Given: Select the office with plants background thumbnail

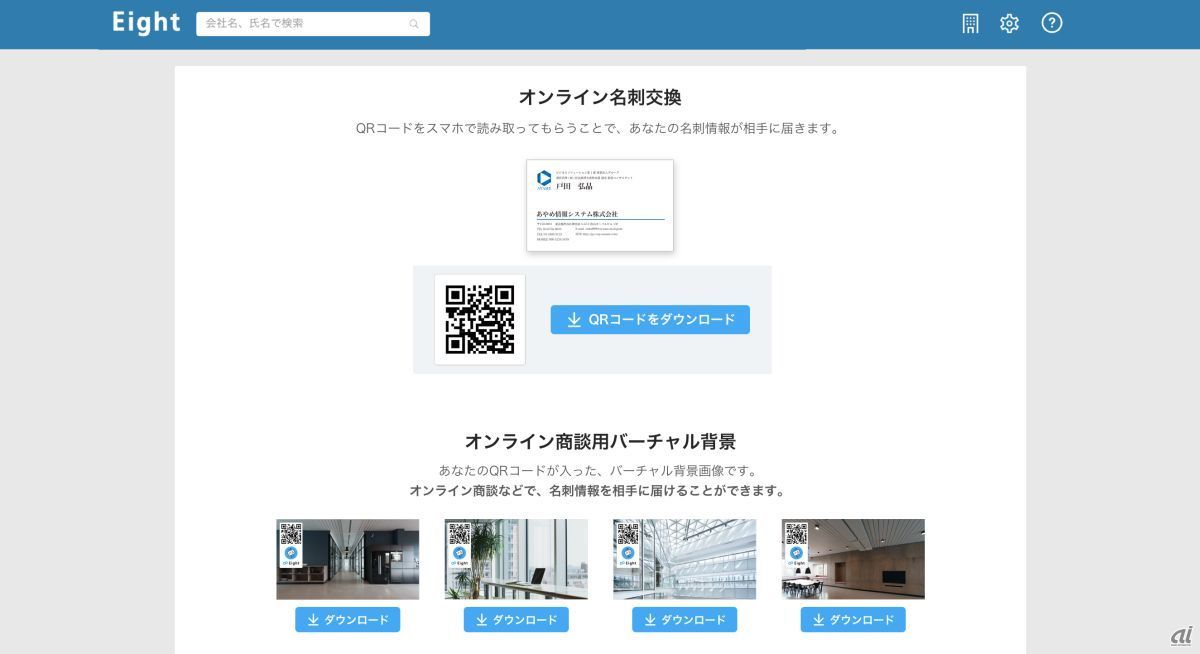Looking at the screenshot, I should (515, 559).
